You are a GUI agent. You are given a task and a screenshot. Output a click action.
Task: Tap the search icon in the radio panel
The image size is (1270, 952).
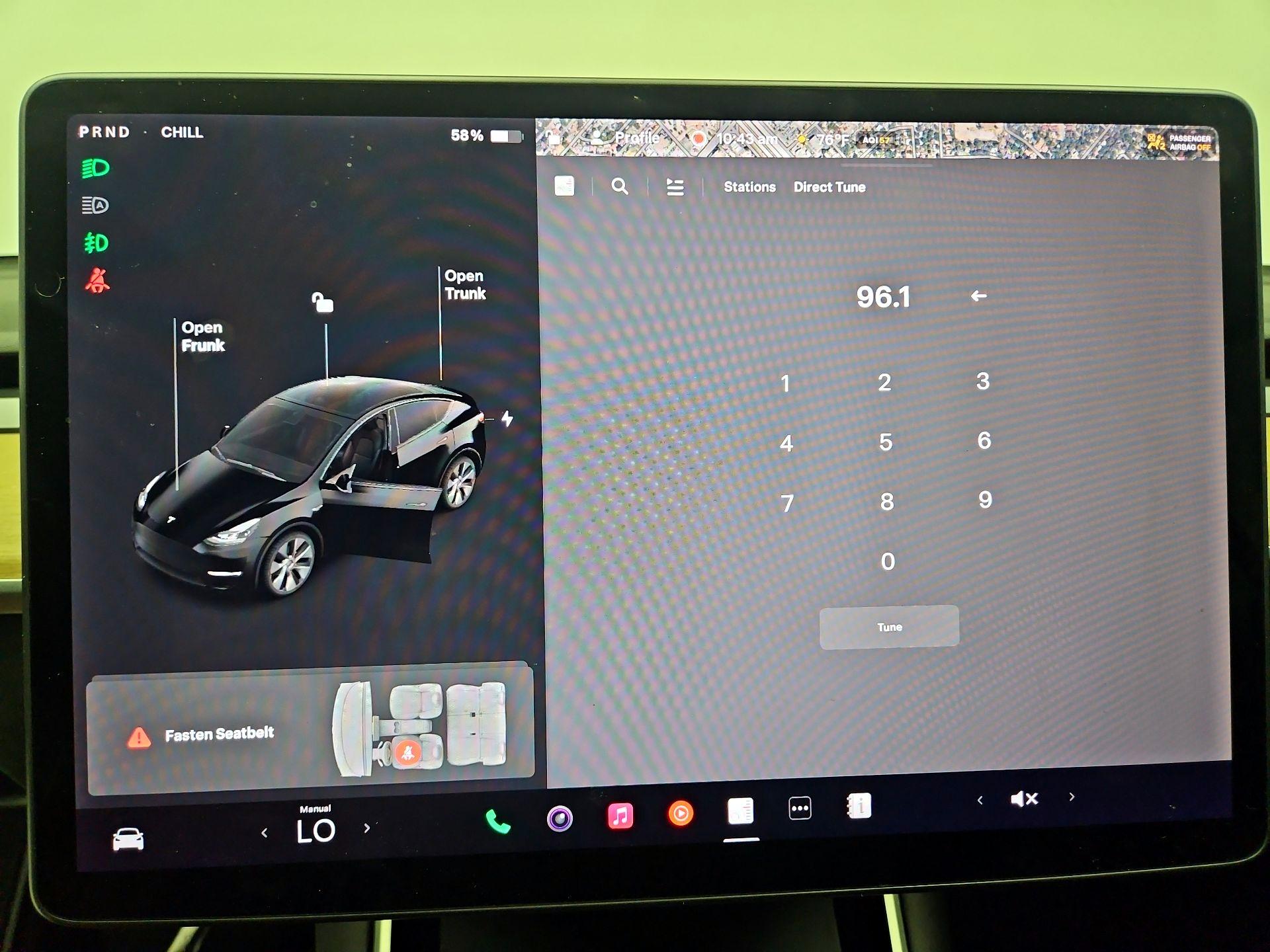pyautogui.click(x=619, y=187)
